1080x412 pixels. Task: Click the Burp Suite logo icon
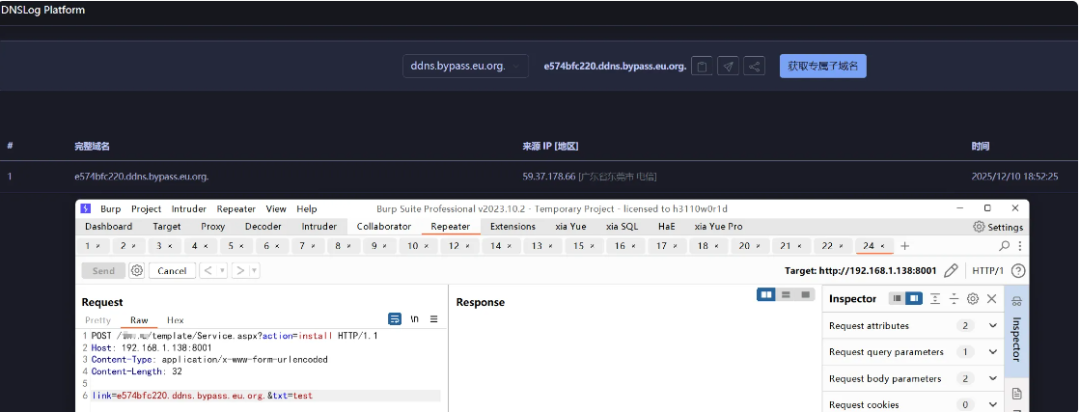pyautogui.click(x=85, y=209)
